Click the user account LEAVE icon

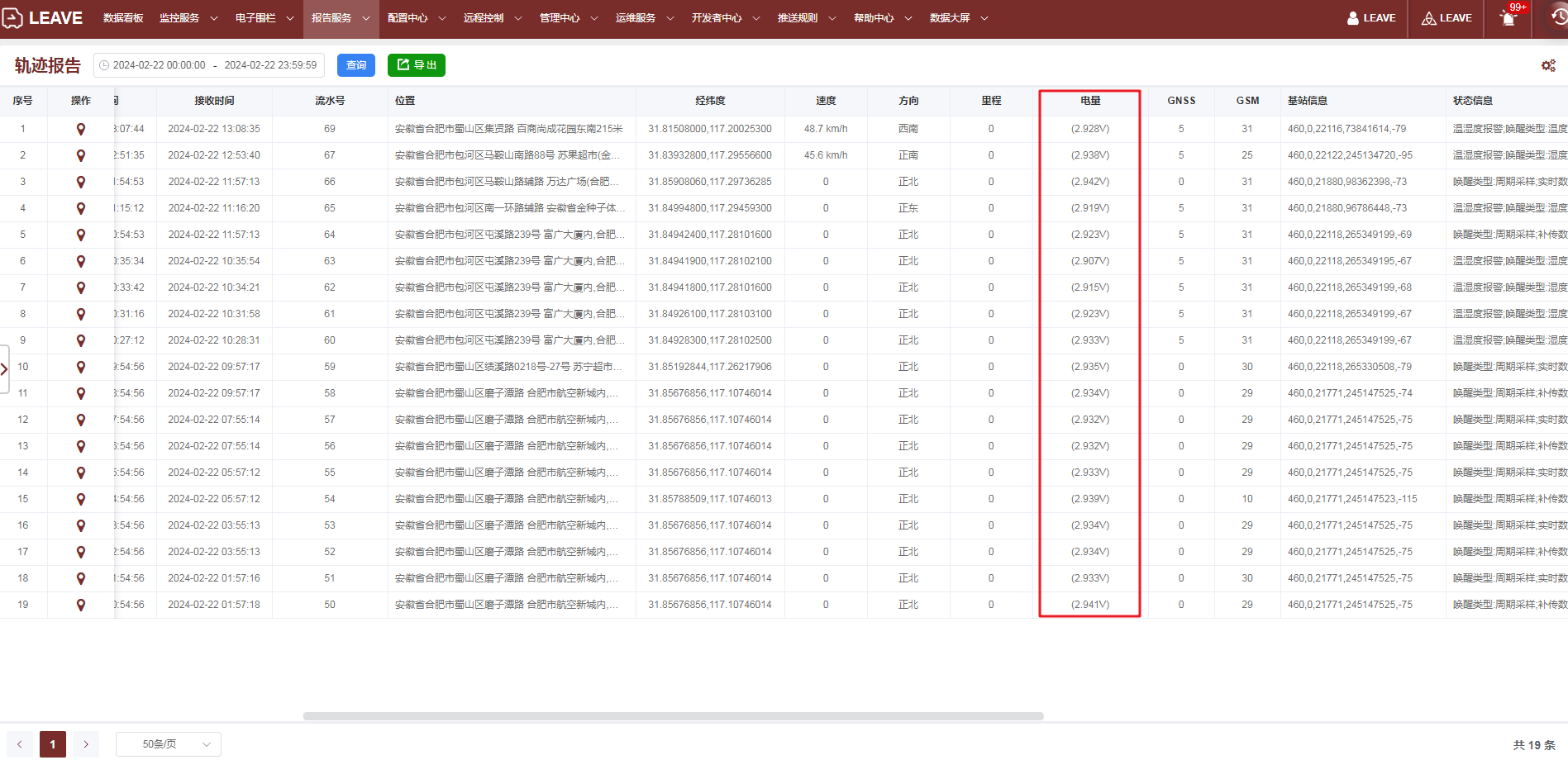pos(1371,18)
